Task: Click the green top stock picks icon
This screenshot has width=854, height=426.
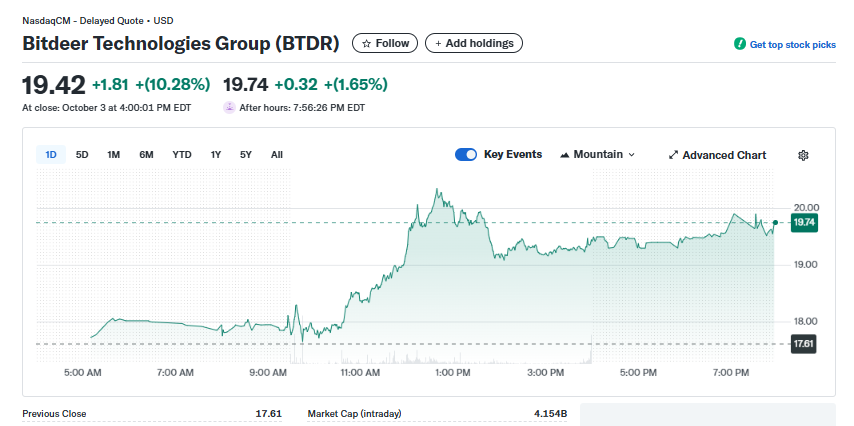Action: pos(740,45)
